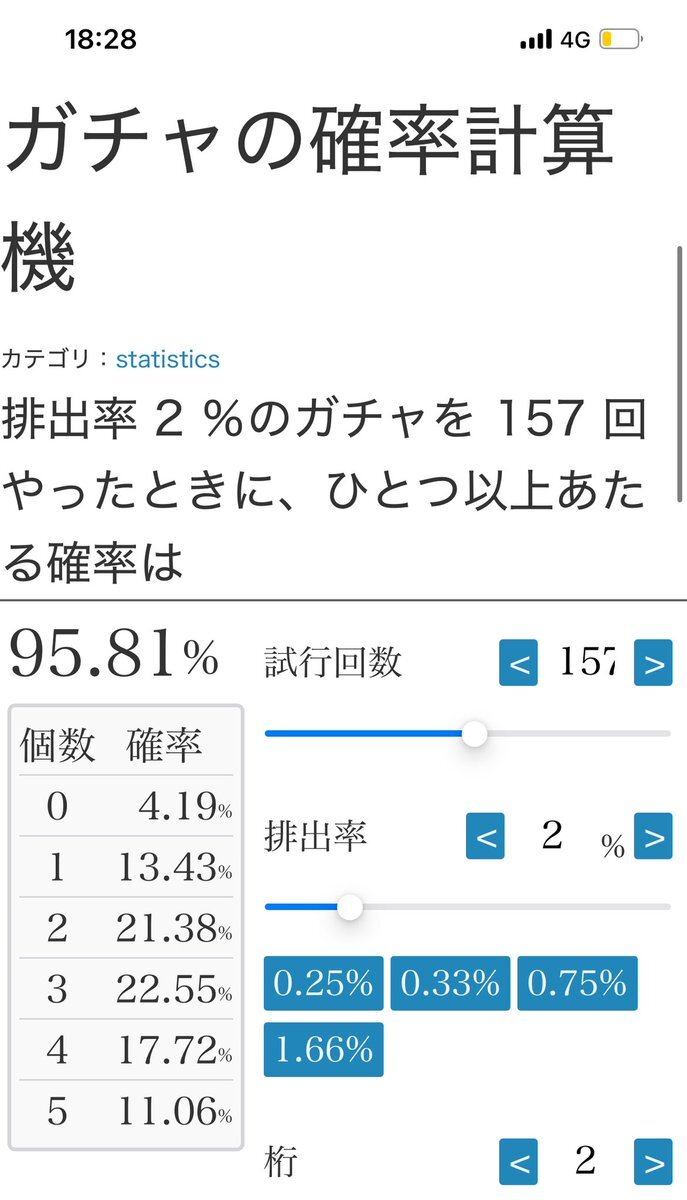Image resolution: width=687 pixels, height=1200 pixels.
Task: Increase 桁 digits with right arrow
Action: (x=653, y=1162)
